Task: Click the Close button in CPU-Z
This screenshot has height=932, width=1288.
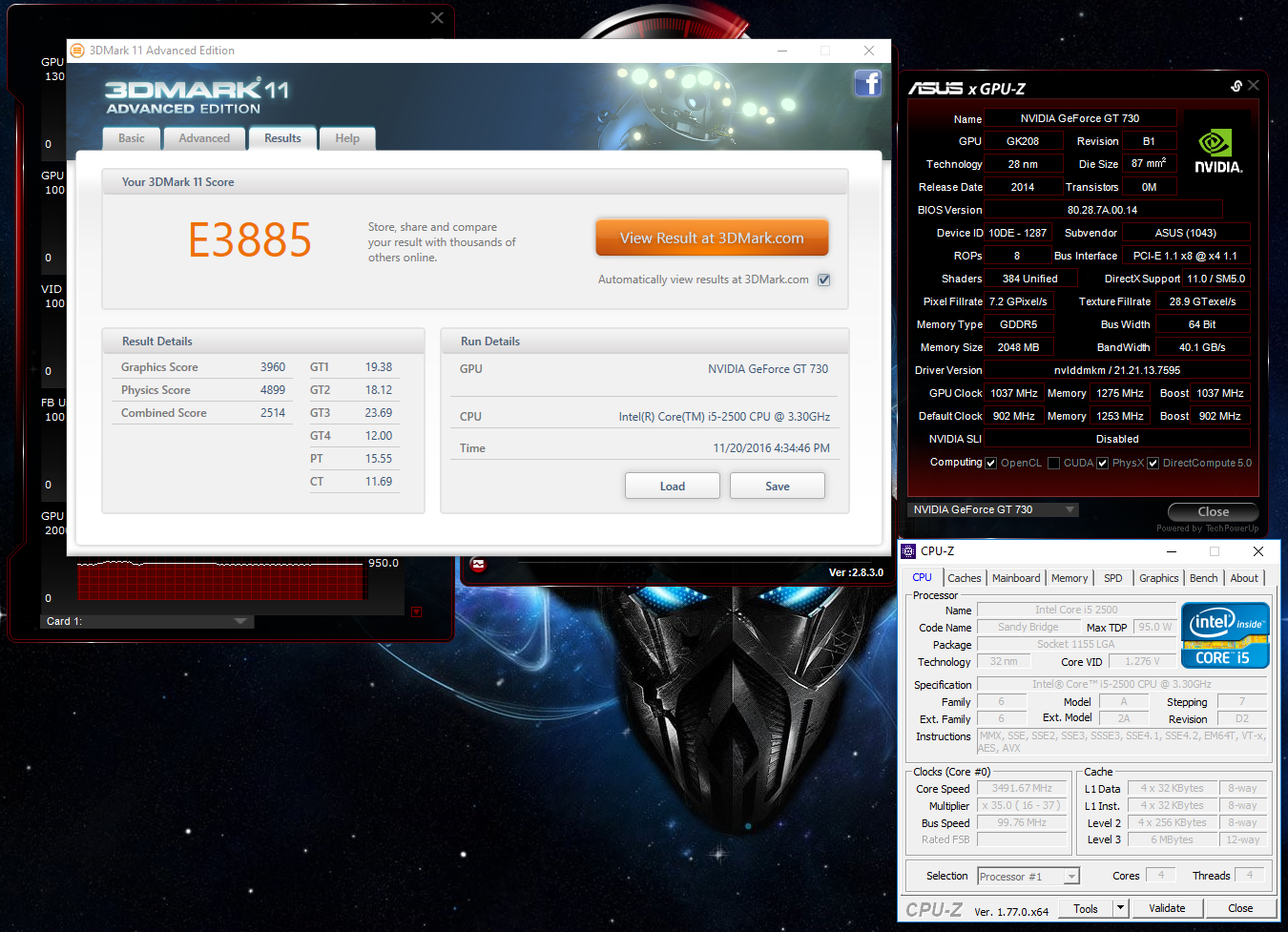Action: 1240,908
